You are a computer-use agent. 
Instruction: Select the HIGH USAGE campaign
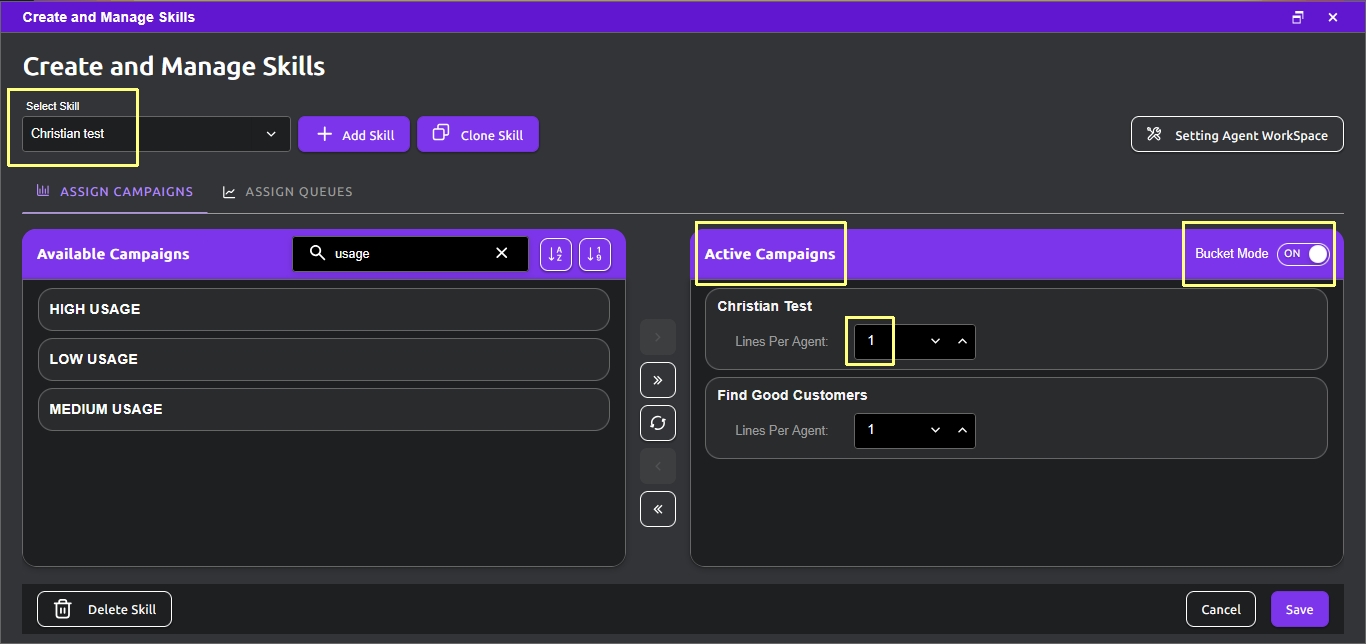tap(323, 309)
